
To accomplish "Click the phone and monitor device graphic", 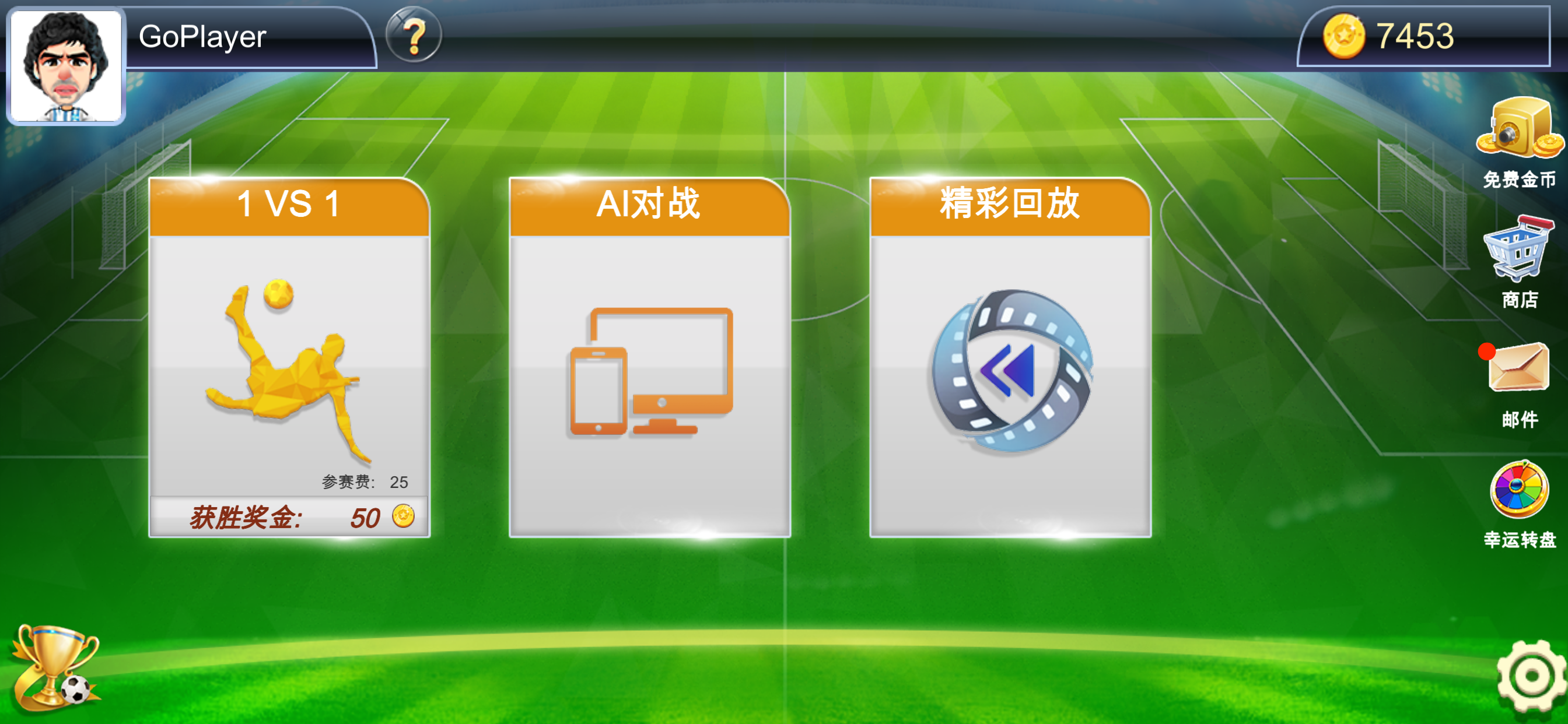I will click(x=652, y=371).
